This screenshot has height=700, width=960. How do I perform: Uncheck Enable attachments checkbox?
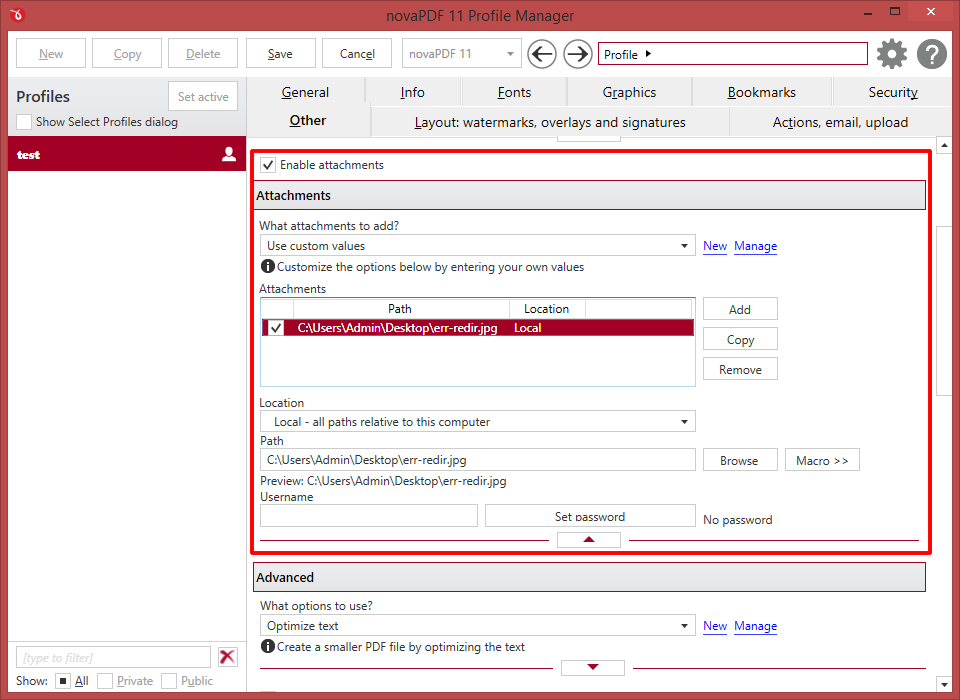coord(268,165)
